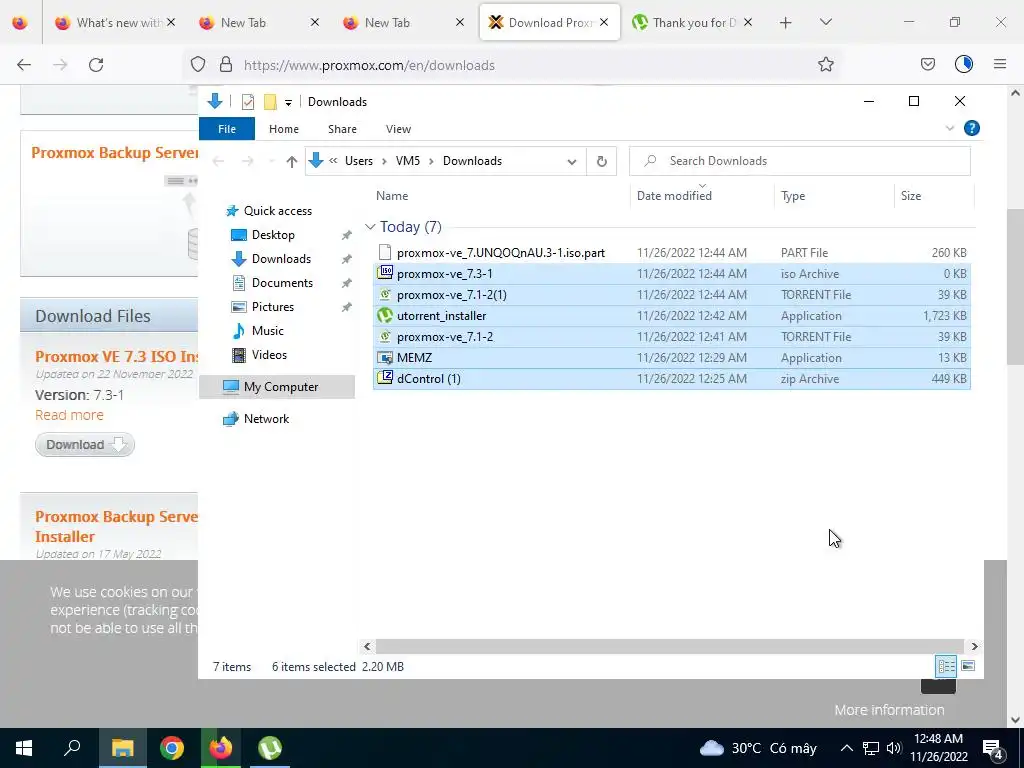
Task: Open the View ribbon tab
Action: pyautogui.click(x=398, y=129)
